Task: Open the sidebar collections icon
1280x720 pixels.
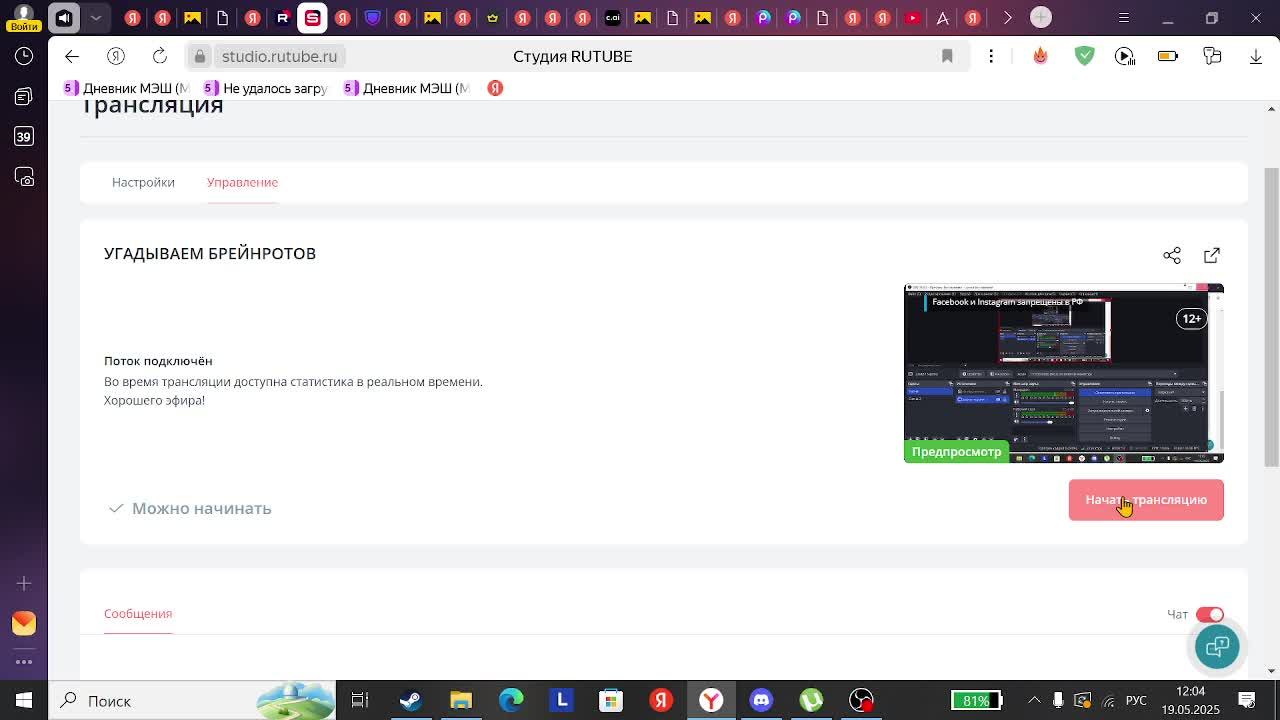Action: pyautogui.click(x=24, y=96)
